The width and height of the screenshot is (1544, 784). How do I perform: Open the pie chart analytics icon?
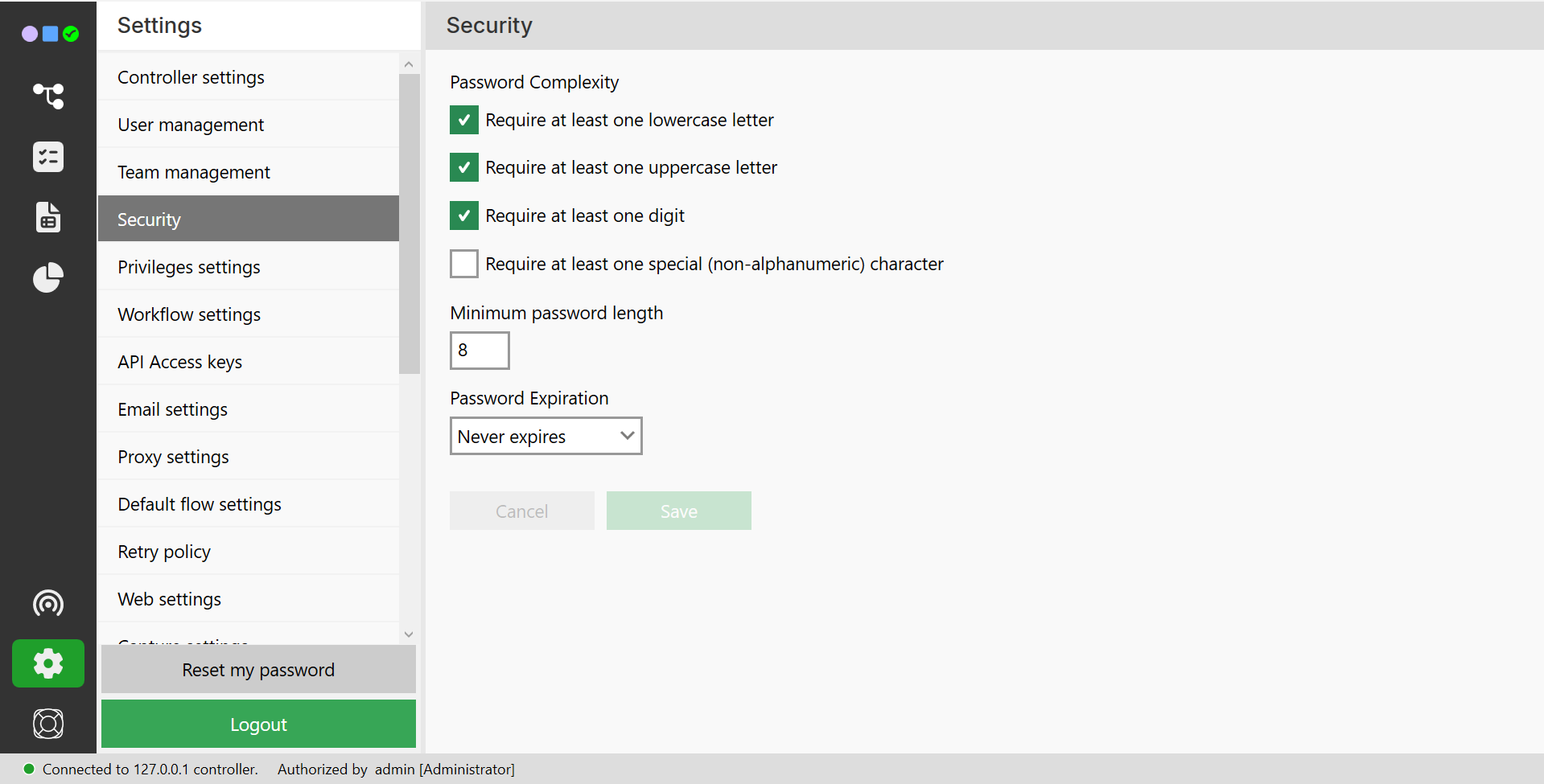click(48, 277)
